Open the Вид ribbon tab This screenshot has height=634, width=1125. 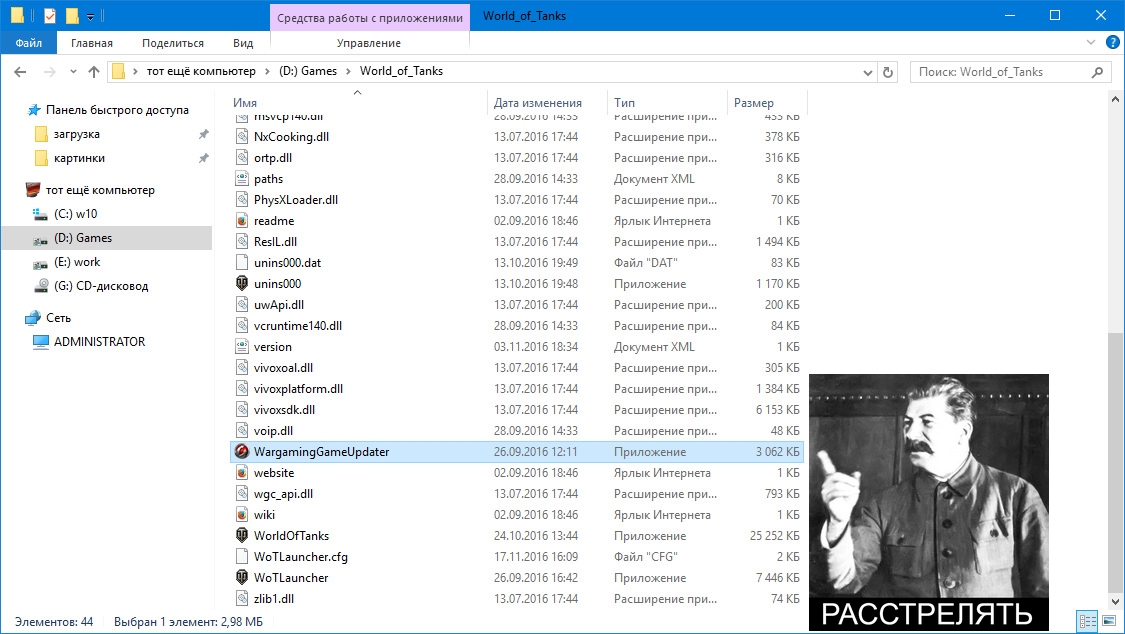click(243, 43)
